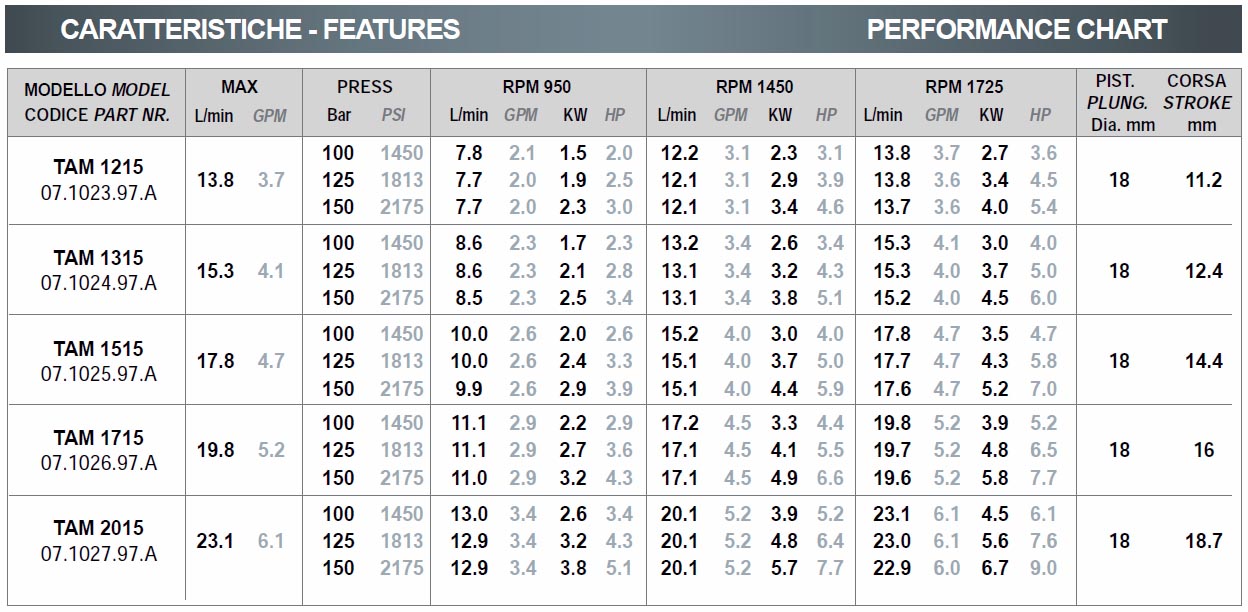Select the RPM 950 column header
1248x612 pixels.
pos(537,87)
